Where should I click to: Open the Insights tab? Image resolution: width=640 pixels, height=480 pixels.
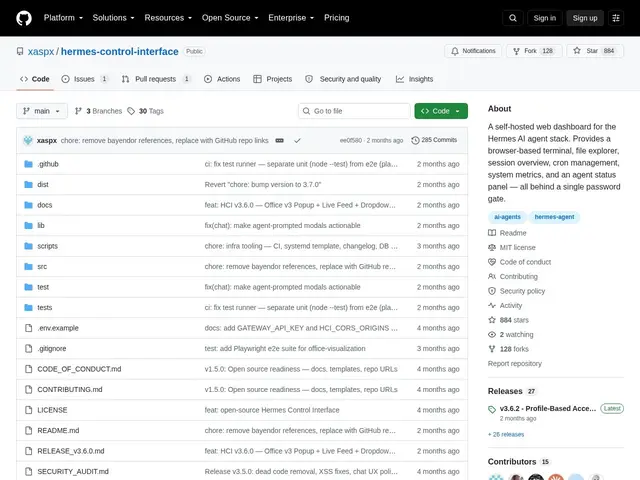414,79
